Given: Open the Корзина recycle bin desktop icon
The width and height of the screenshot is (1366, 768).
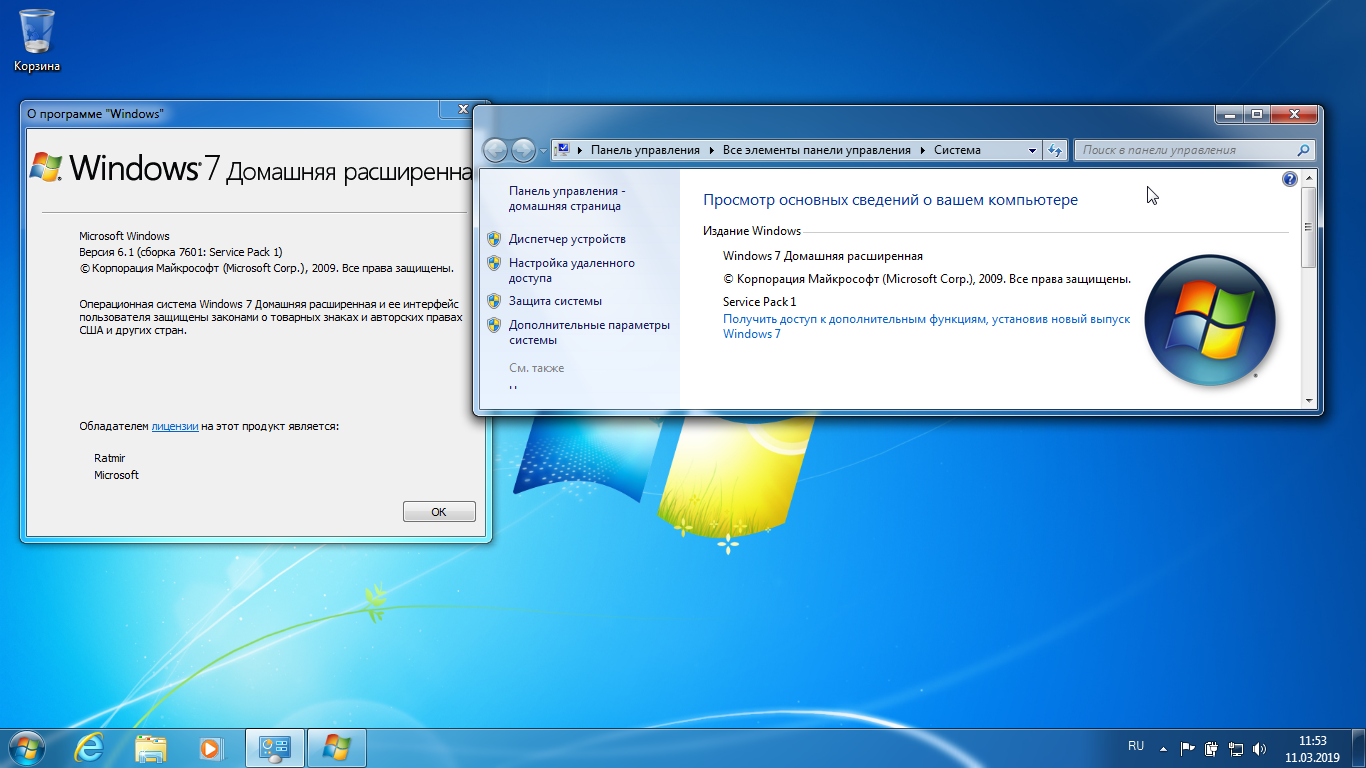Looking at the screenshot, I should click(37, 40).
